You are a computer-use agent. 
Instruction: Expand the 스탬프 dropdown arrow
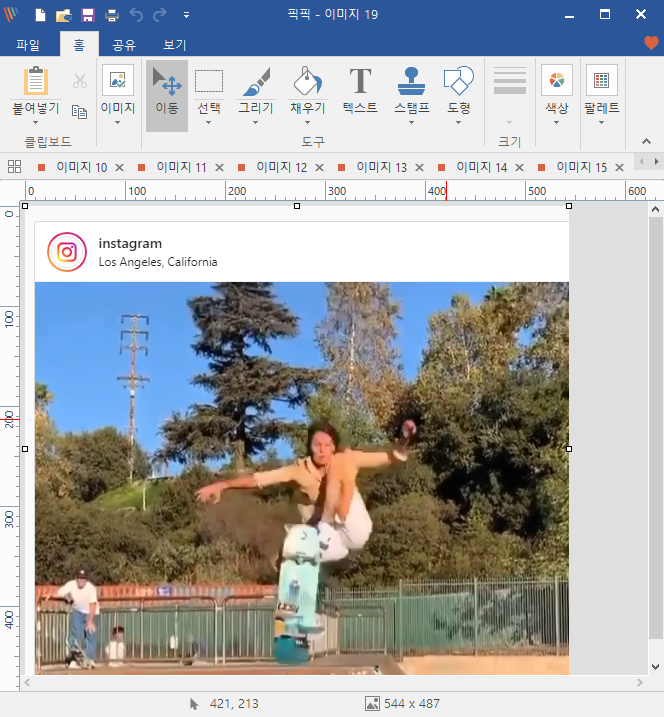(x=412, y=123)
